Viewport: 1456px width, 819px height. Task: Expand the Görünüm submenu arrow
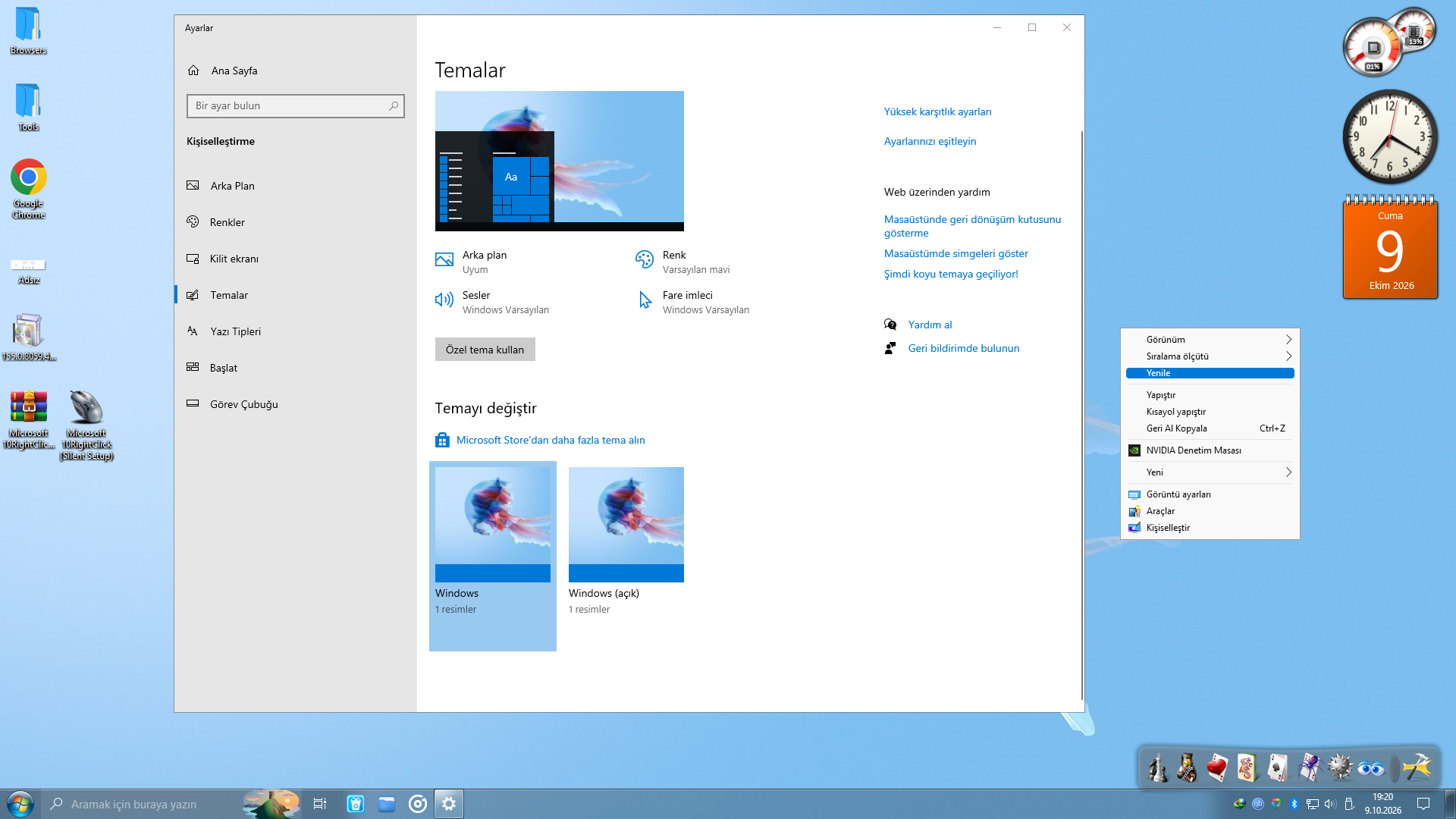[x=1288, y=340]
